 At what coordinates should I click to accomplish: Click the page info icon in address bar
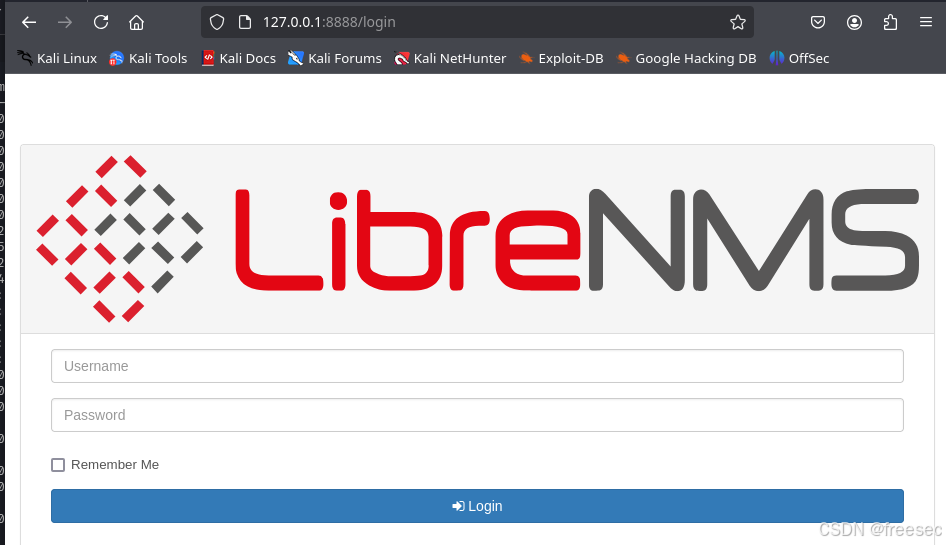(244, 22)
